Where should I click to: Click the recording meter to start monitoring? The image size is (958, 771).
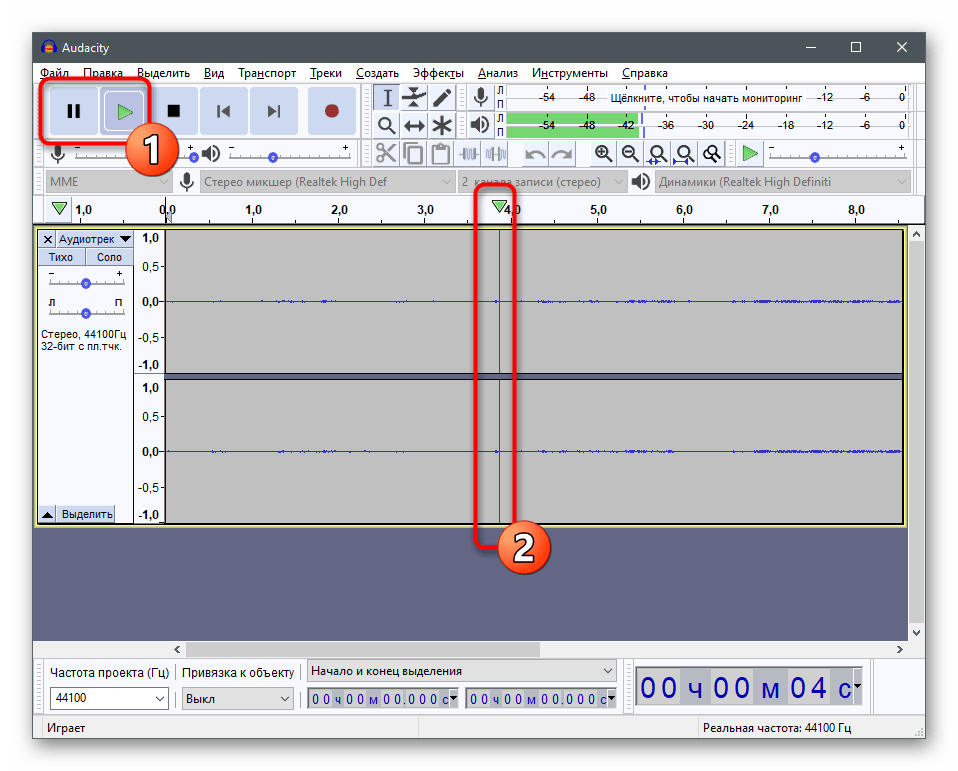pyautogui.click(x=707, y=98)
